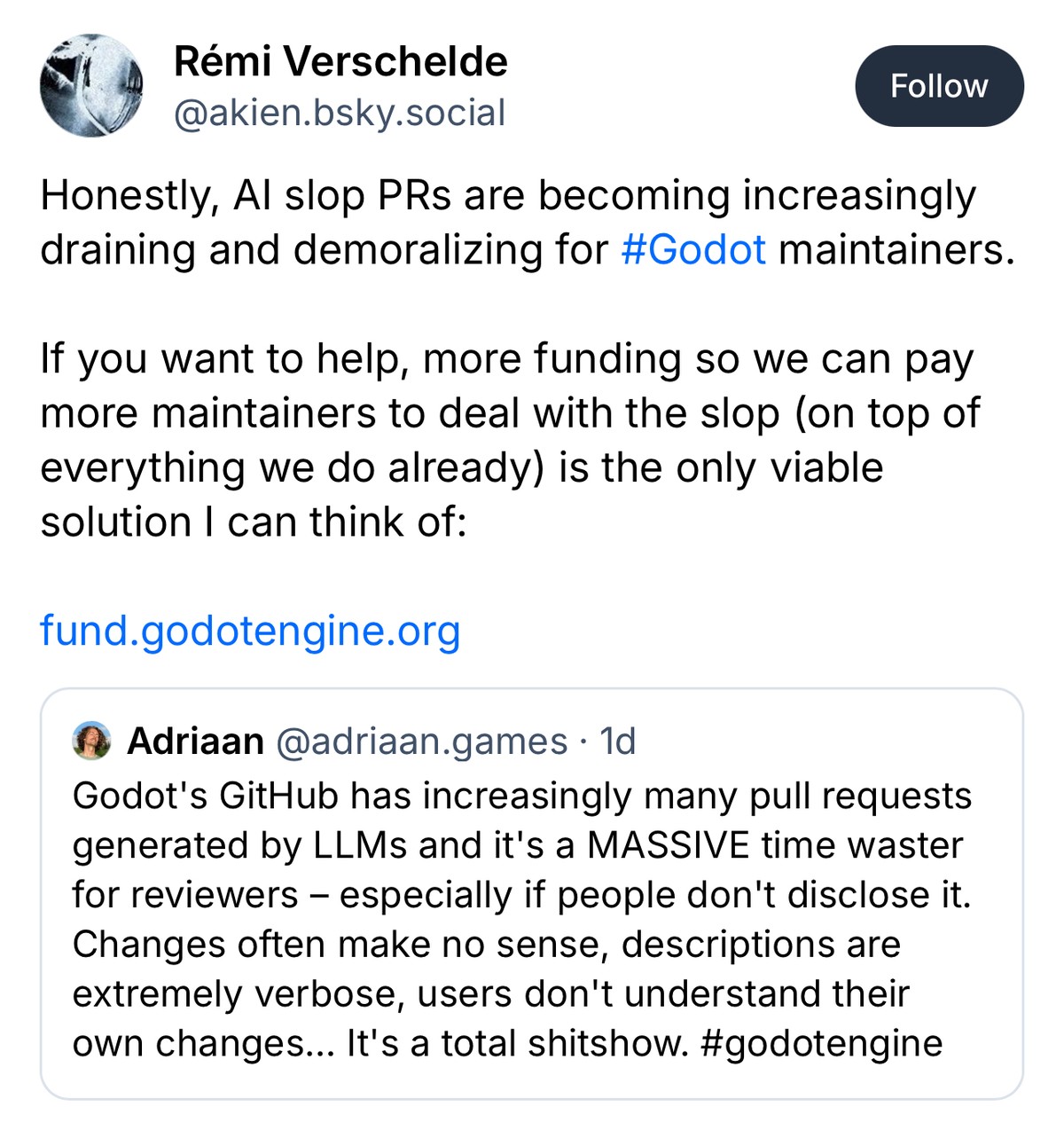Click "solution I can think of:" line
1064x1130 pixels.
point(254,522)
